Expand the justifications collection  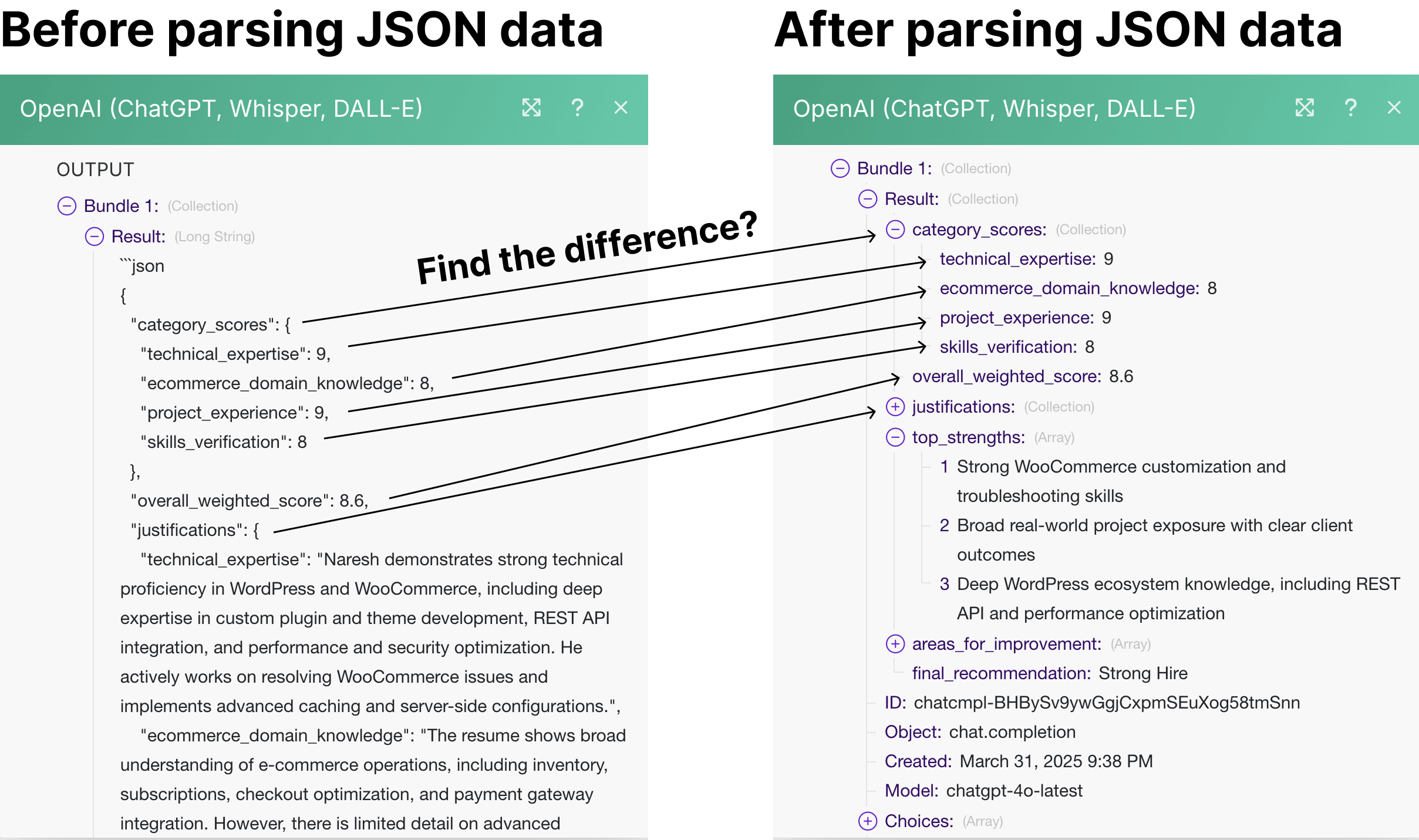tap(895, 407)
